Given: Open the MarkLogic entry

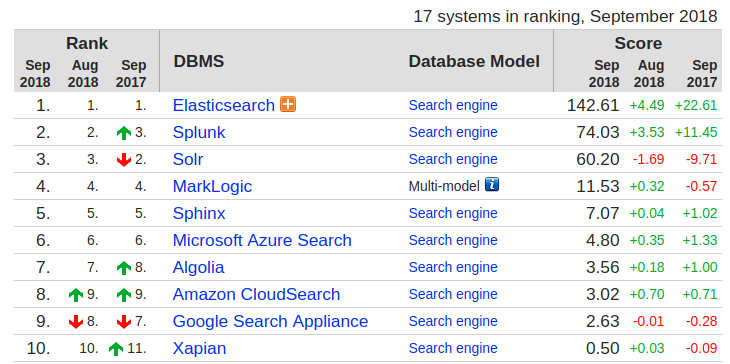Looking at the screenshot, I should click(x=212, y=186).
